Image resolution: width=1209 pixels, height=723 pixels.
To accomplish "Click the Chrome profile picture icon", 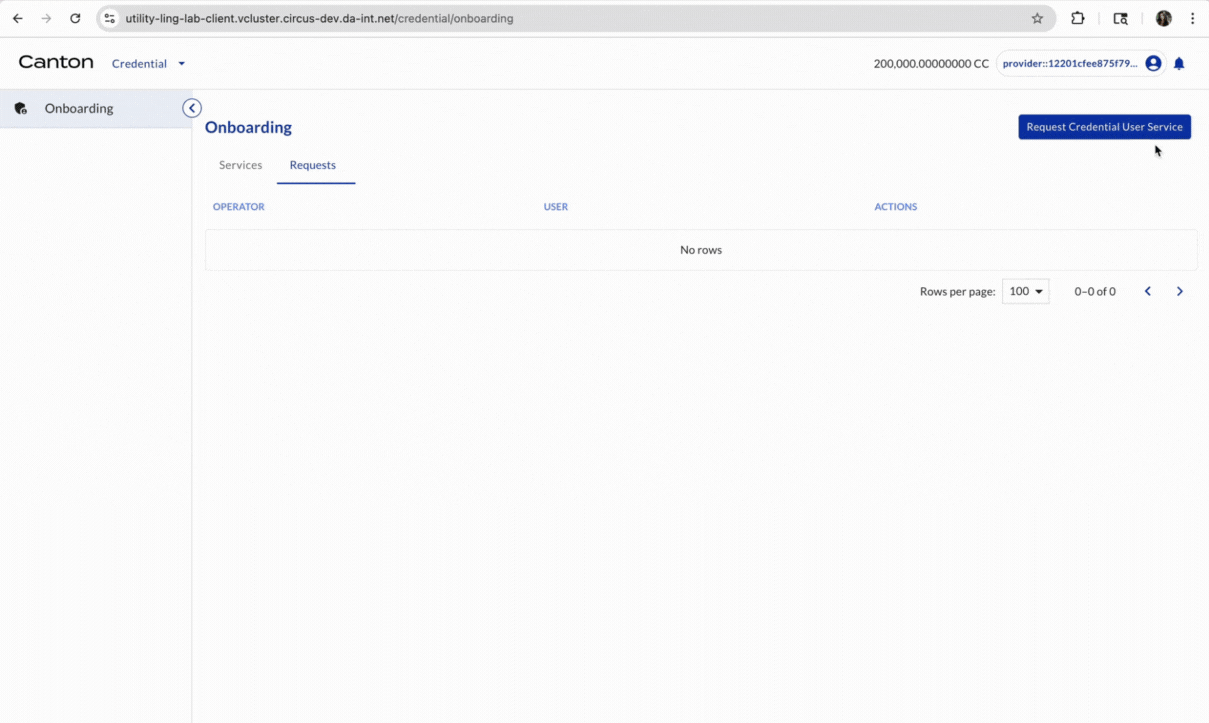I will click(x=1163, y=18).
